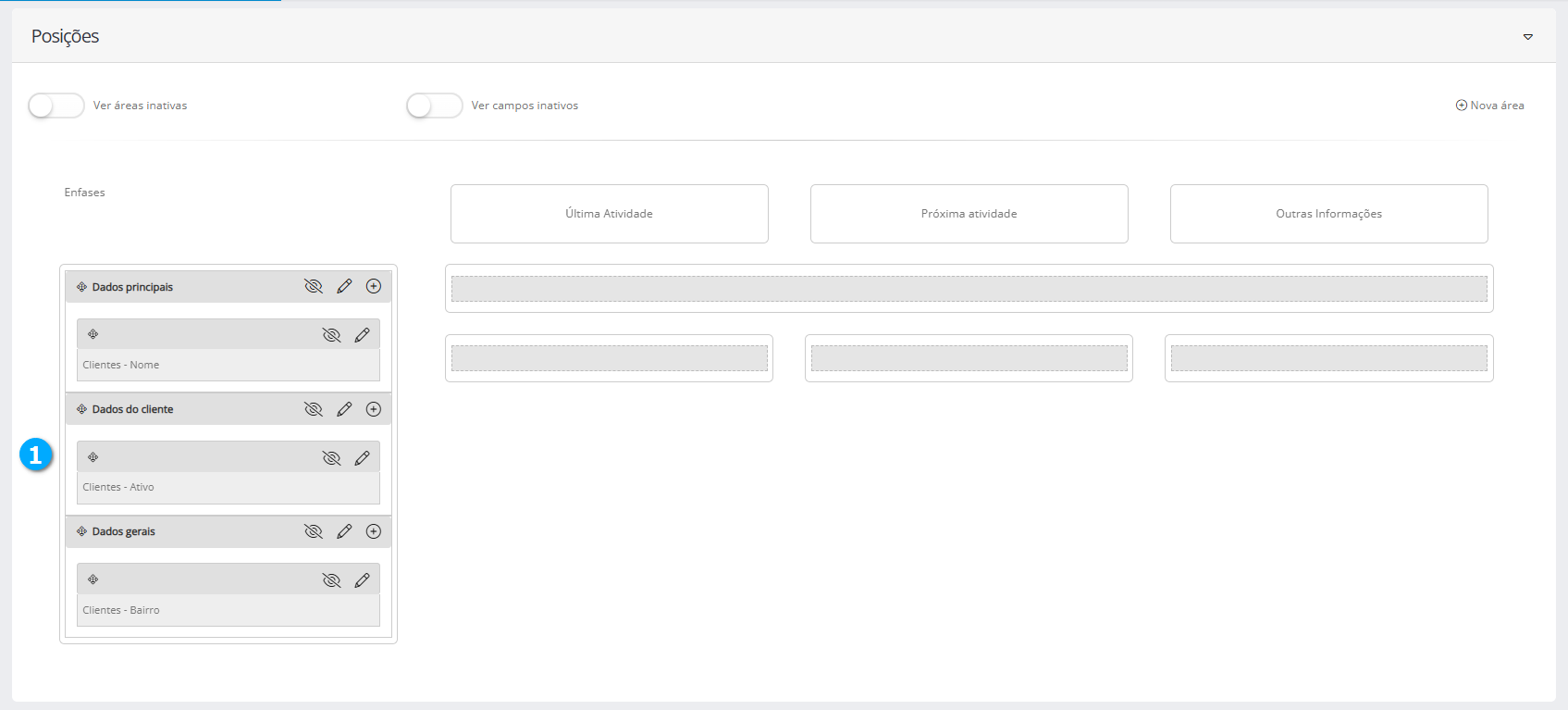Click the pencil icon for Clientes - Ativo
The height and width of the screenshot is (710, 1568).
362,458
